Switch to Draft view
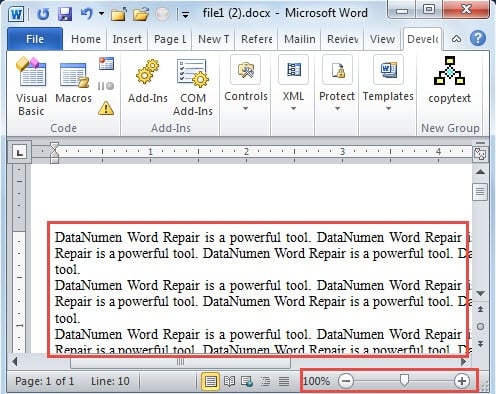 click(284, 381)
